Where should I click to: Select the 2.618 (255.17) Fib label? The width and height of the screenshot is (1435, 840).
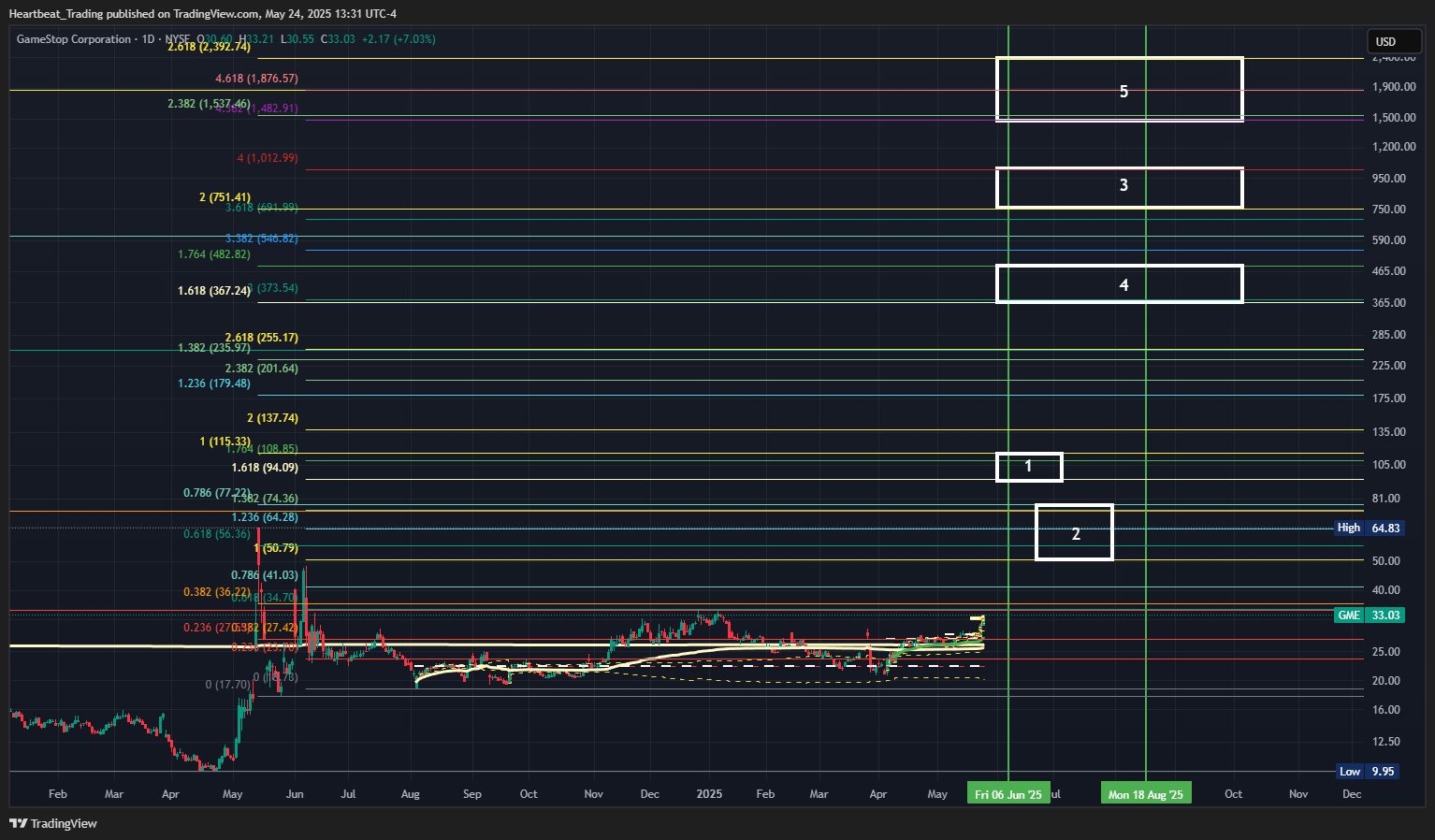pyautogui.click(x=262, y=338)
